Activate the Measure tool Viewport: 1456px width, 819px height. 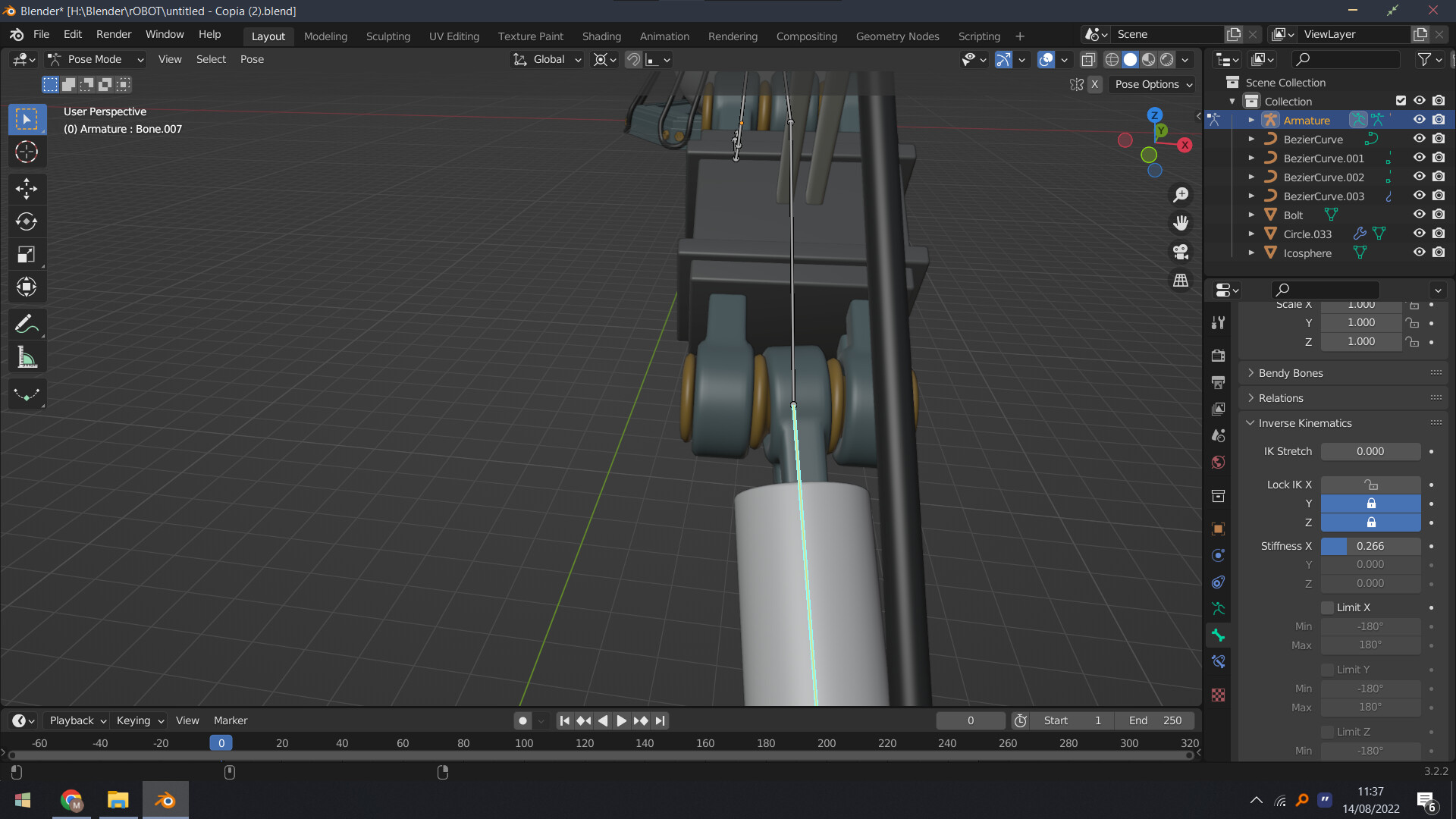click(27, 357)
